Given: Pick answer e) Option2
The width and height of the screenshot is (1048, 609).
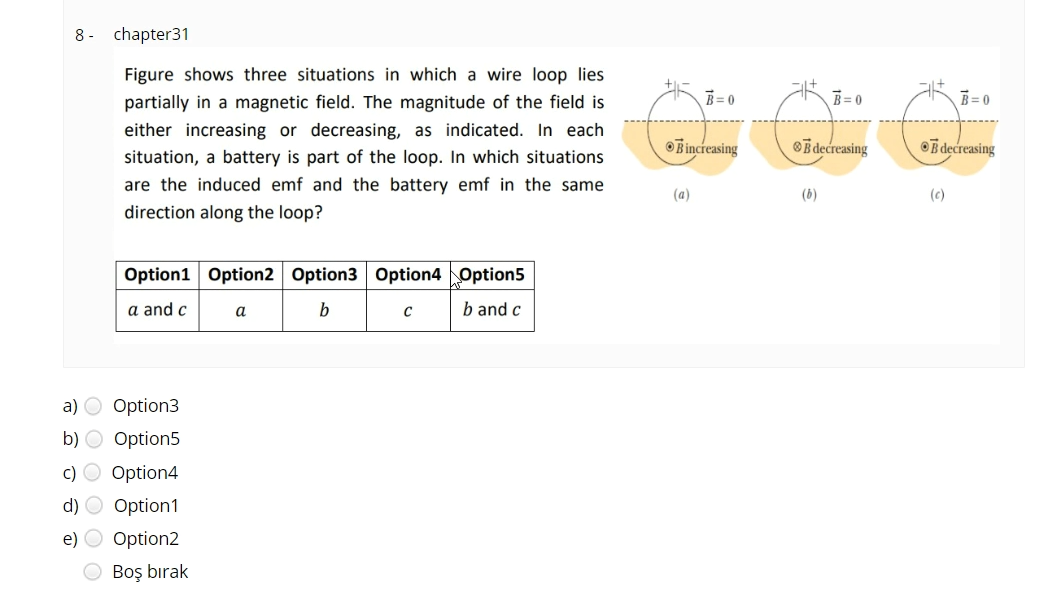Looking at the screenshot, I should coord(92,539).
